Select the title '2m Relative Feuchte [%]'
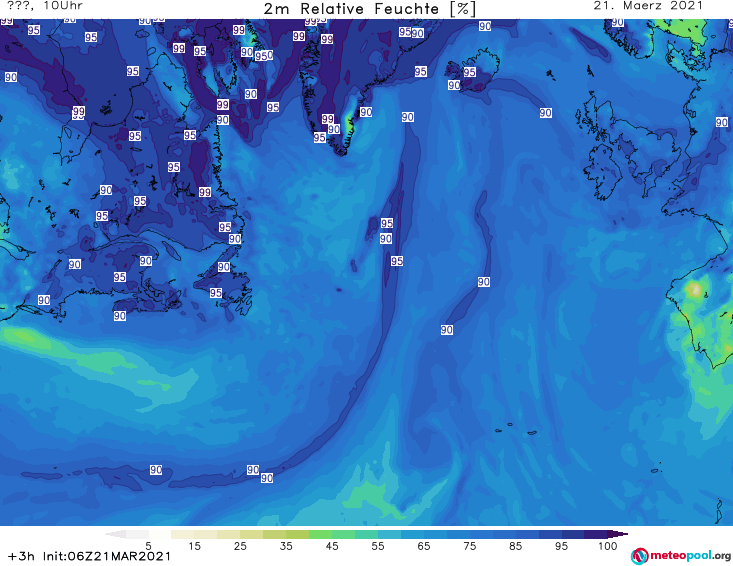The height and width of the screenshot is (566, 733). click(x=370, y=9)
